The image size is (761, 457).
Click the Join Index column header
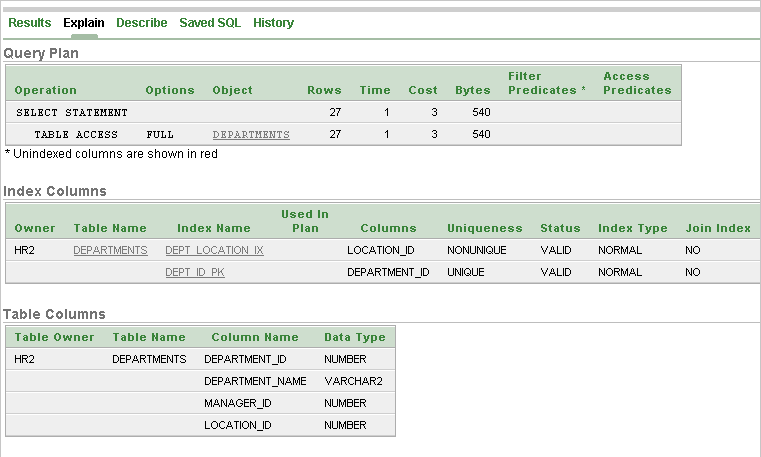click(718, 228)
